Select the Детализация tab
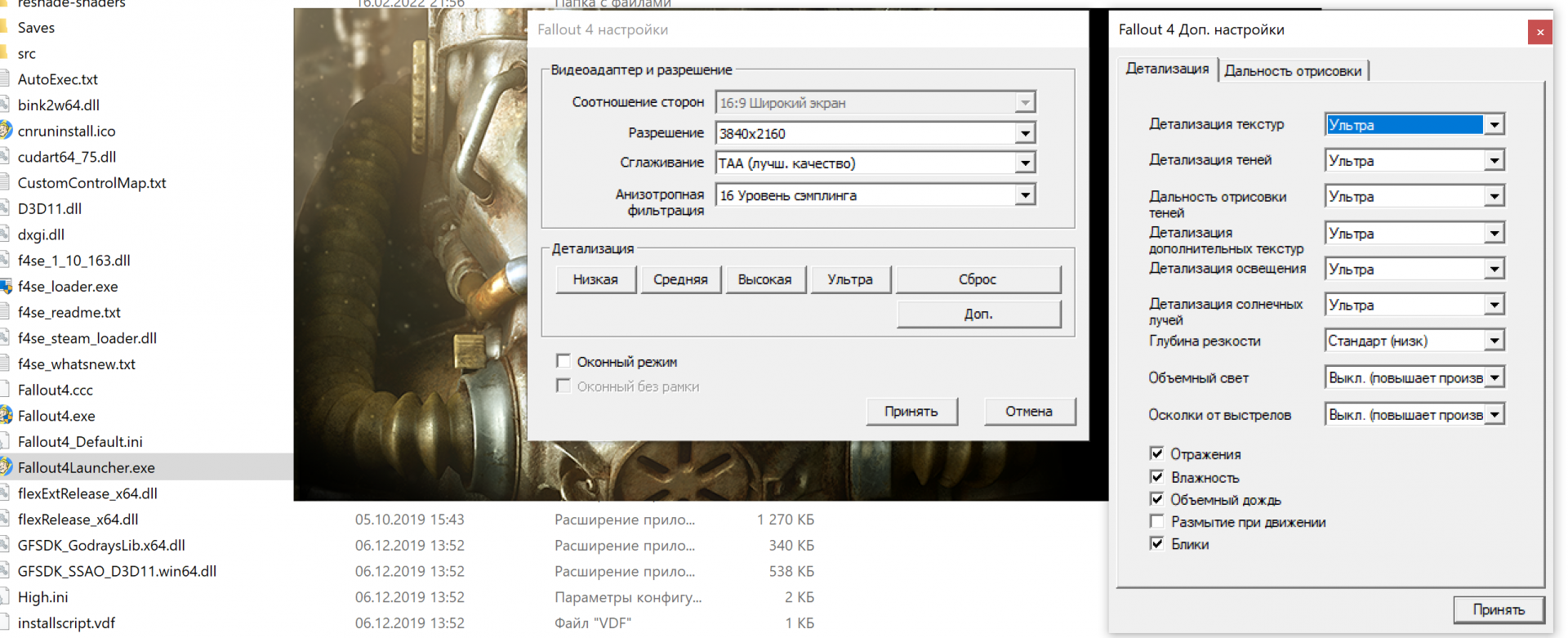The image size is (1568, 638). click(x=1167, y=69)
